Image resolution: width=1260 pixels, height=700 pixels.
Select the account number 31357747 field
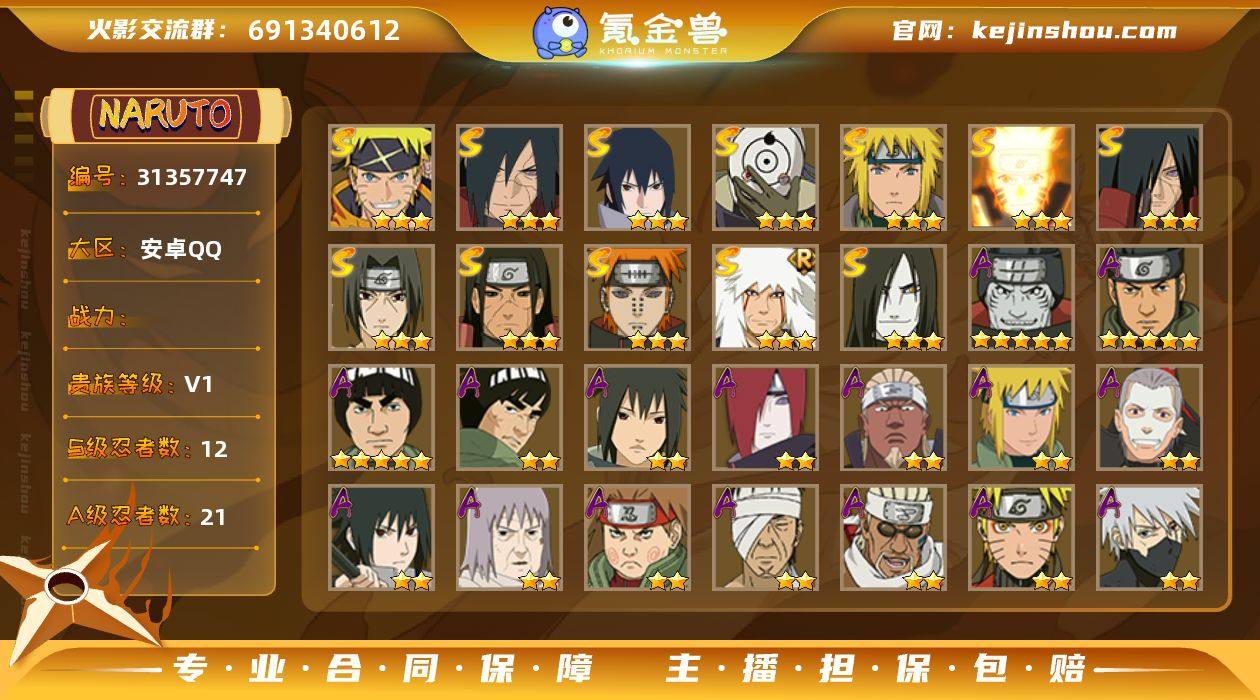(x=162, y=178)
